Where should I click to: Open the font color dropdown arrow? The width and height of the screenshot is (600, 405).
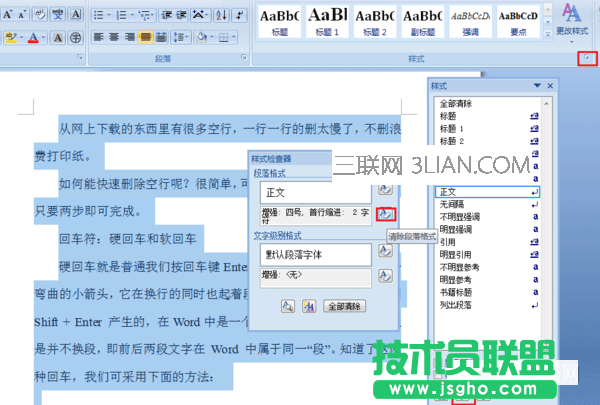click(x=44, y=38)
